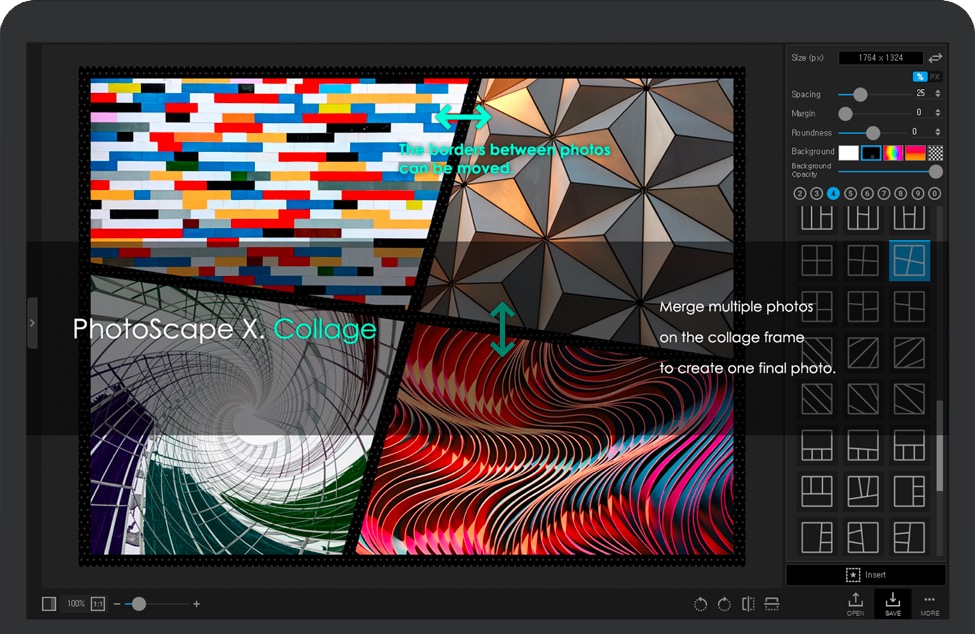Click the flip horizontal icon
This screenshot has height=634, width=975.
(x=748, y=604)
